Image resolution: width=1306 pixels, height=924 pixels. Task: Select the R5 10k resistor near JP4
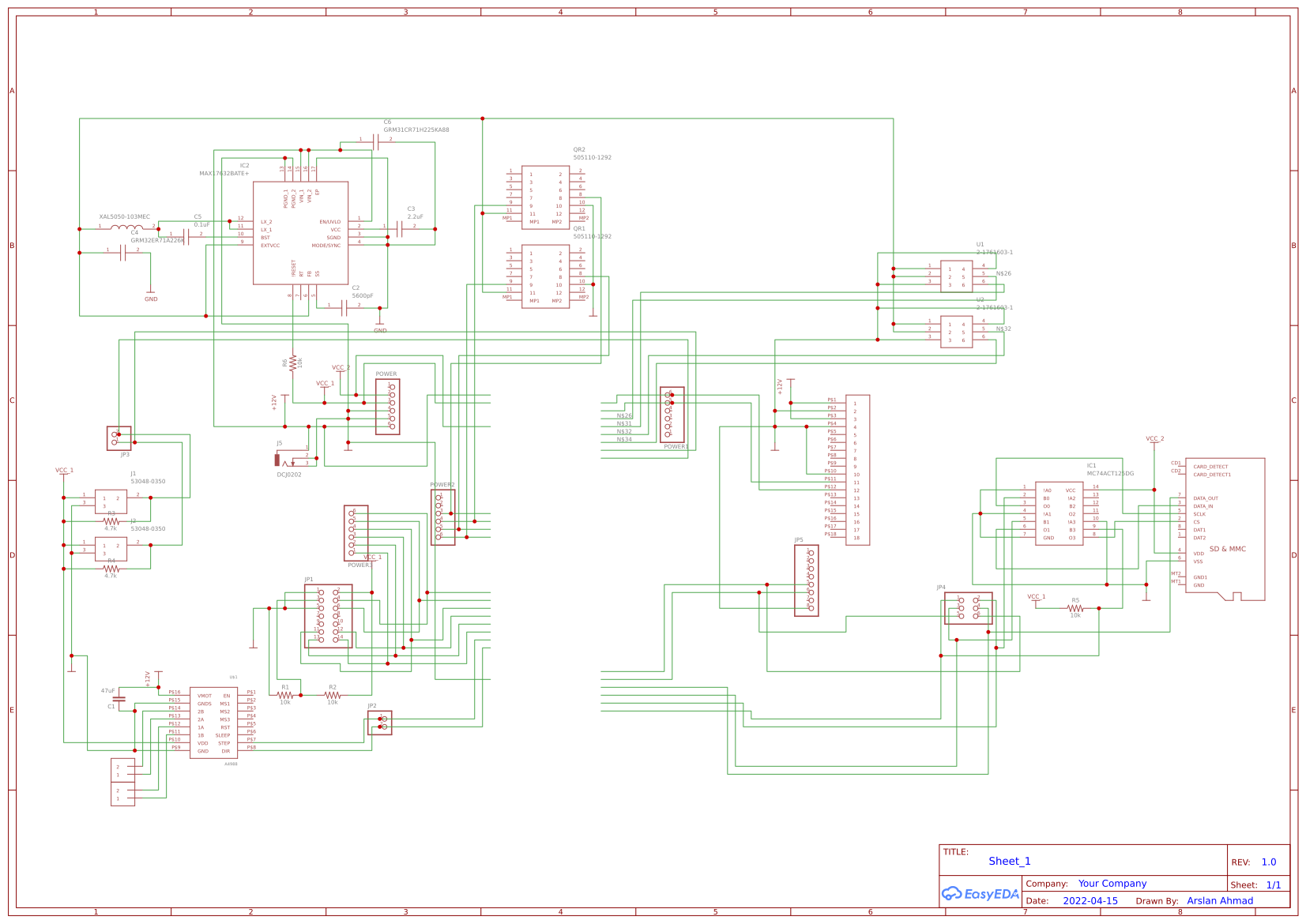(x=1075, y=608)
